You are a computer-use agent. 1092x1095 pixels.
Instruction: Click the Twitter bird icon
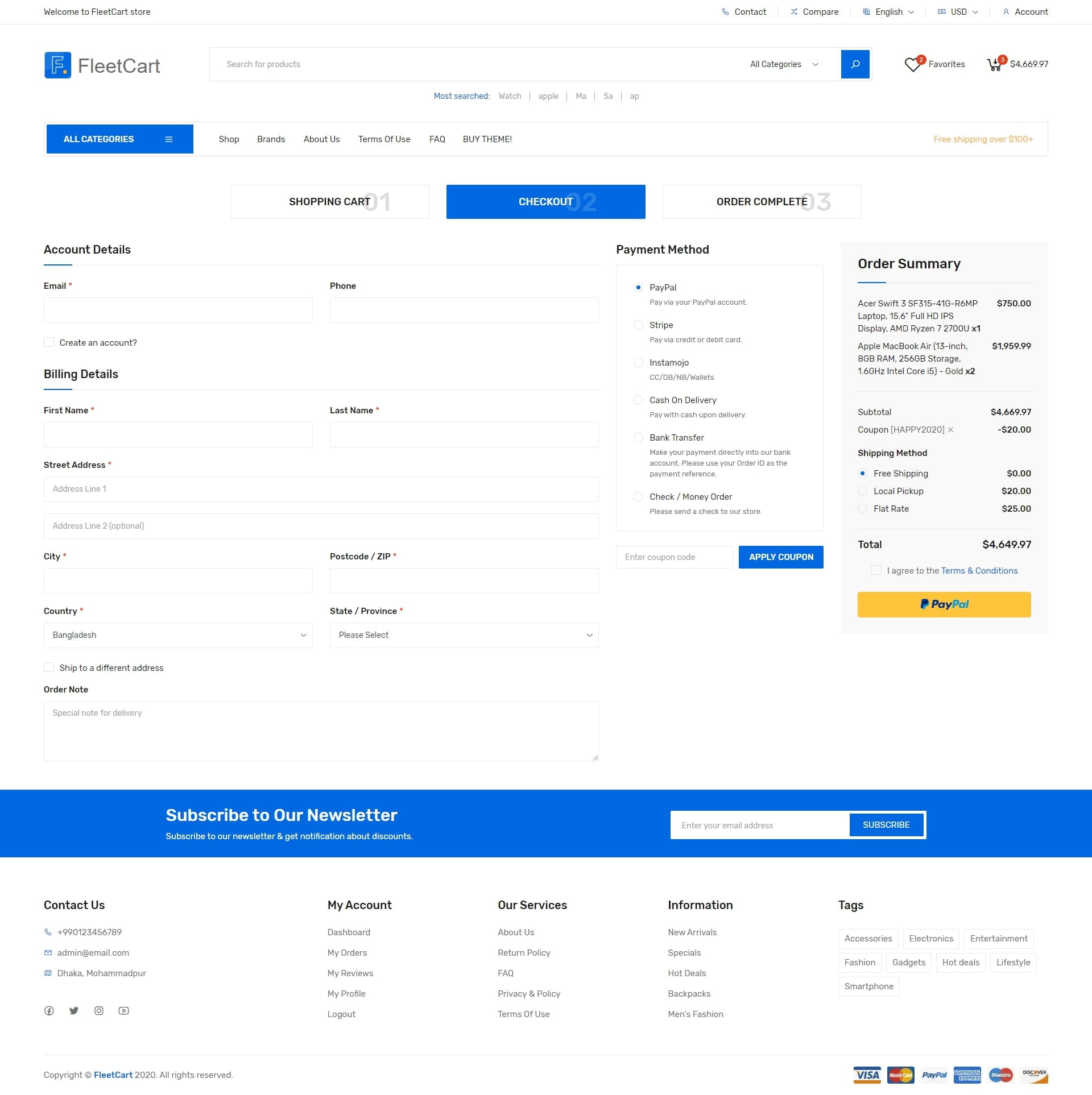pos(74,1011)
